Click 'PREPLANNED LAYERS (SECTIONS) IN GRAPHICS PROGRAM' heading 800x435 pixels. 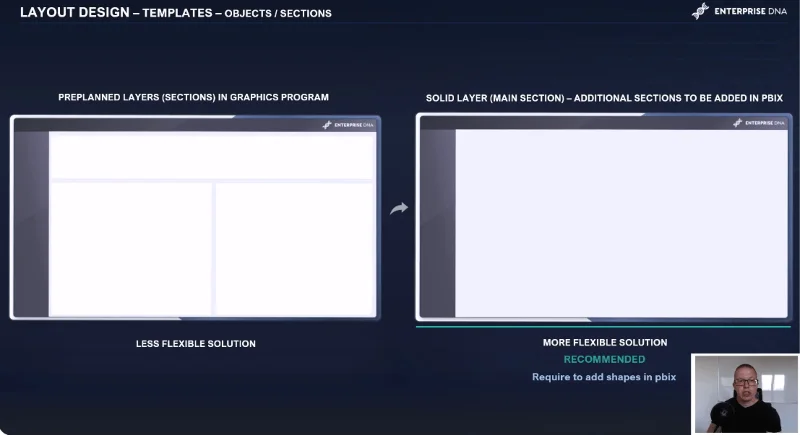click(193, 97)
